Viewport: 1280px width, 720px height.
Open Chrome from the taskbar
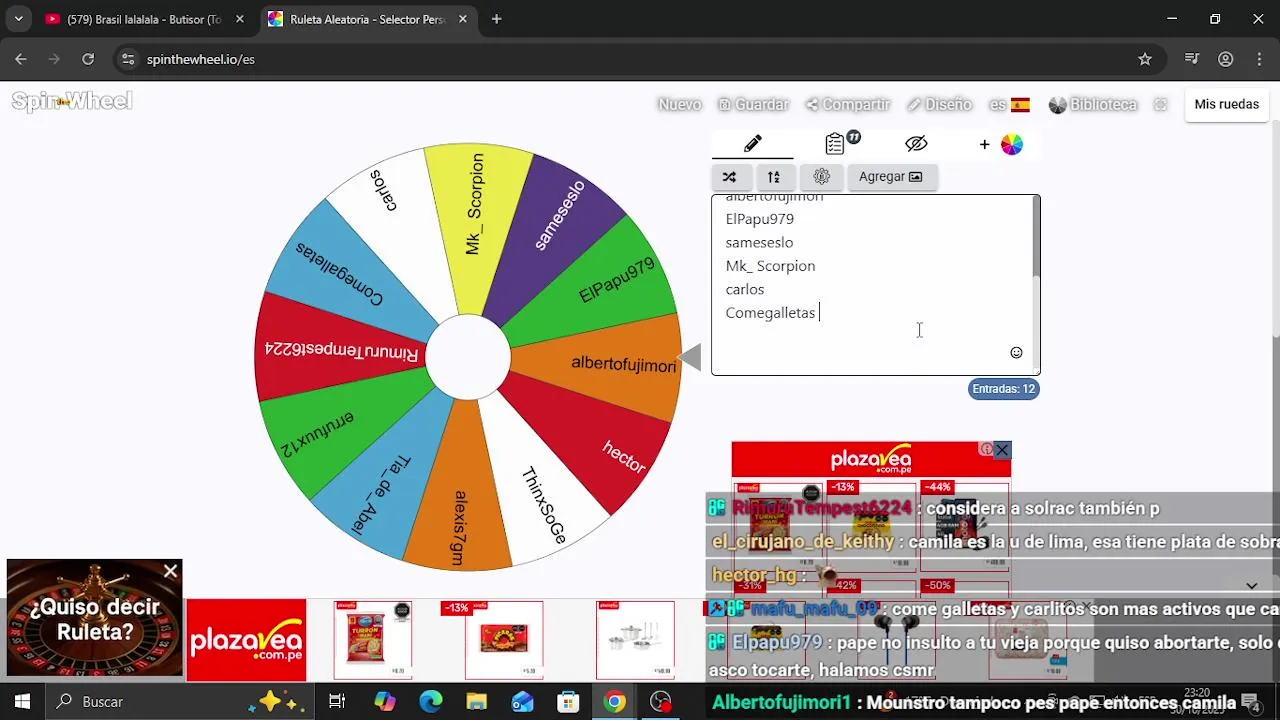pos(614,702)
